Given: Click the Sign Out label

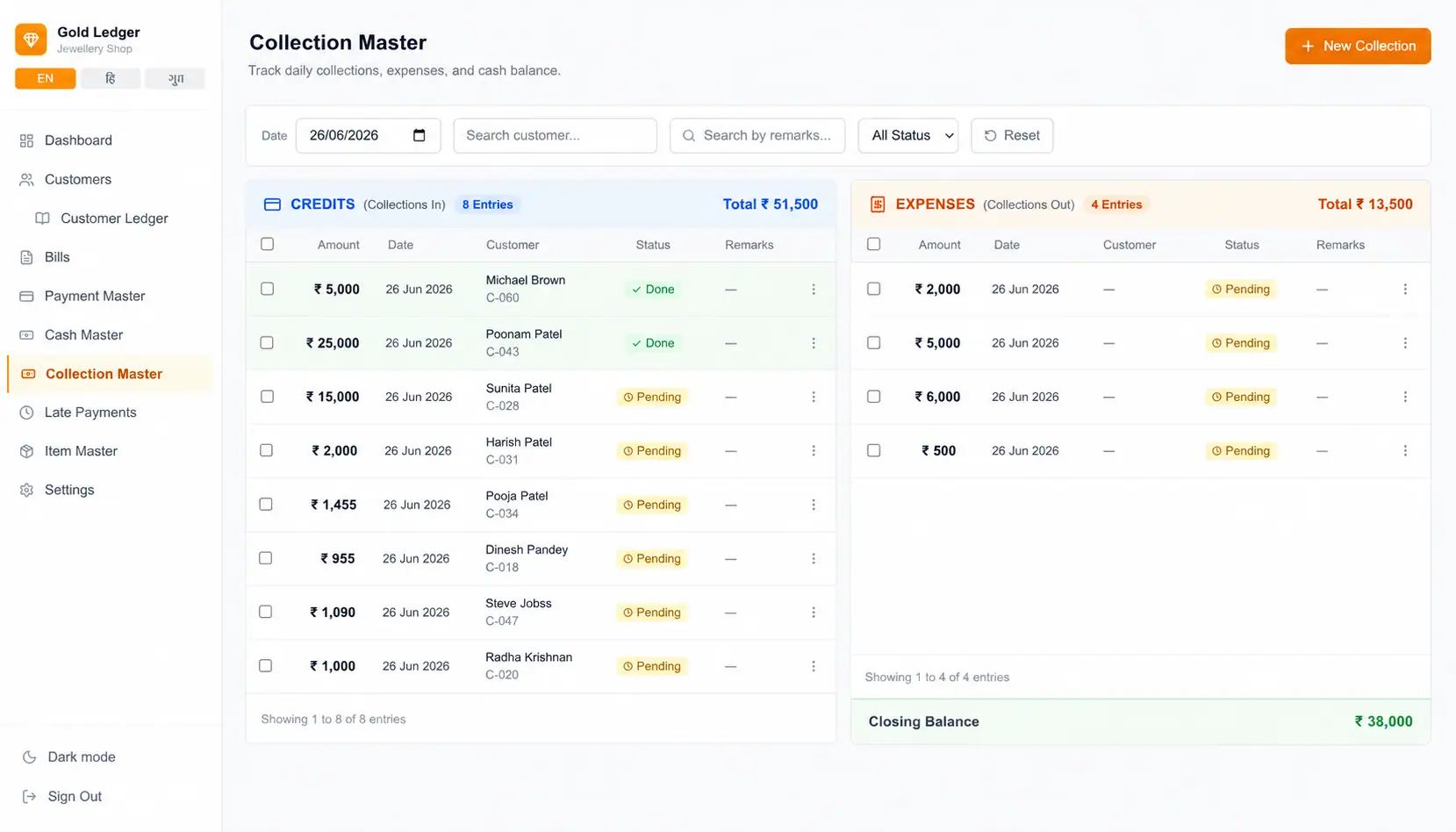Looking at the screenshot, I should (75, 797).
